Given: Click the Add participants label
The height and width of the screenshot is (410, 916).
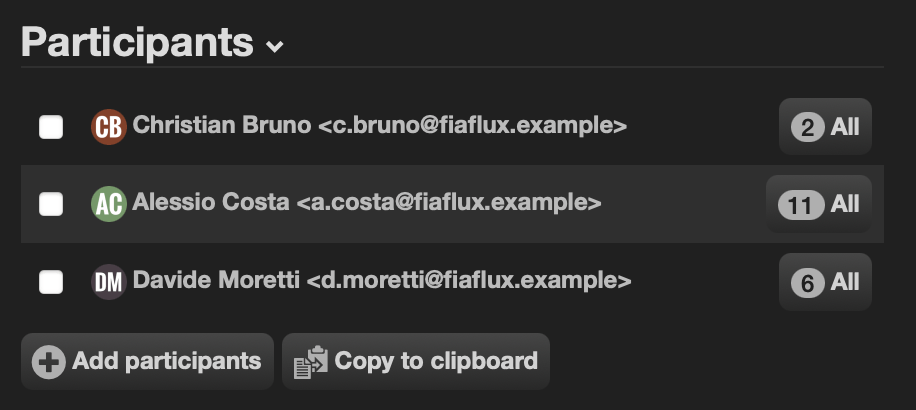Looking at the screenshot, I should (x=166, y=361).
